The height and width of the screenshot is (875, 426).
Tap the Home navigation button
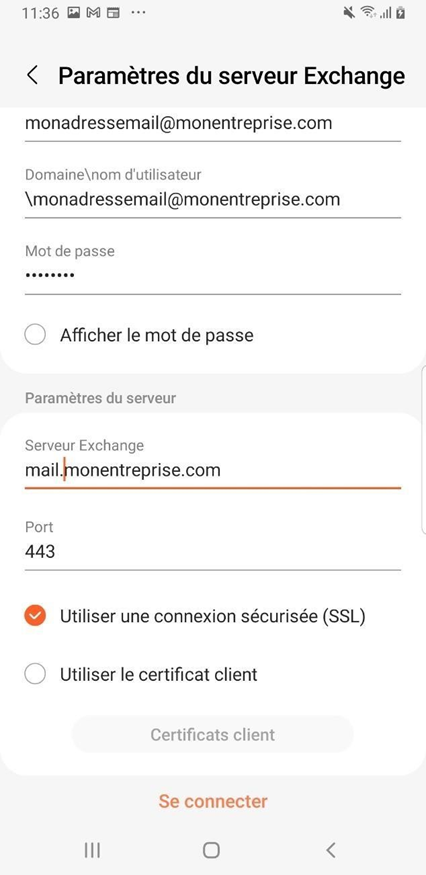click(x=211, y=850)
